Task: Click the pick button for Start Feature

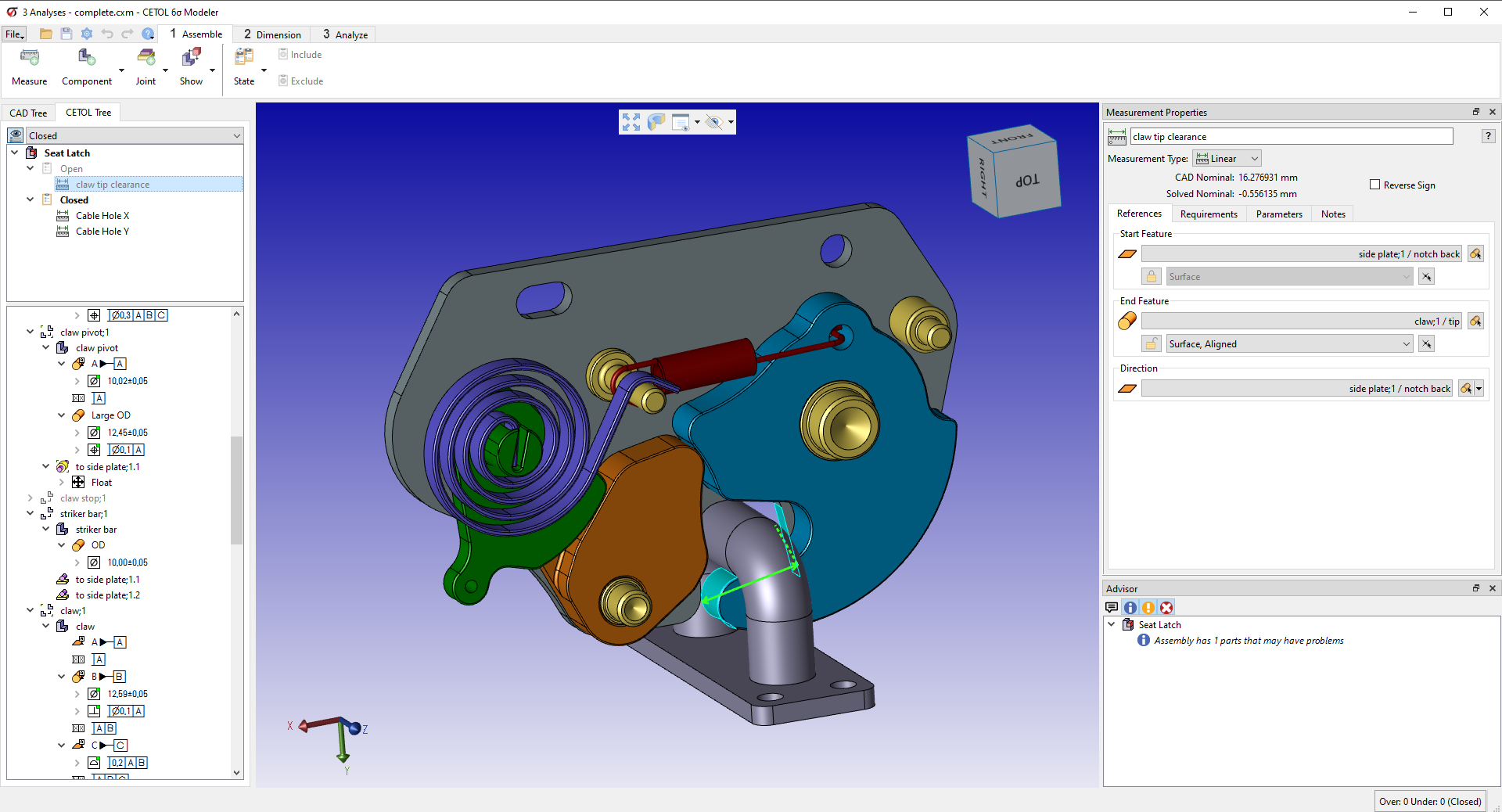Action: pos(1475,254)
